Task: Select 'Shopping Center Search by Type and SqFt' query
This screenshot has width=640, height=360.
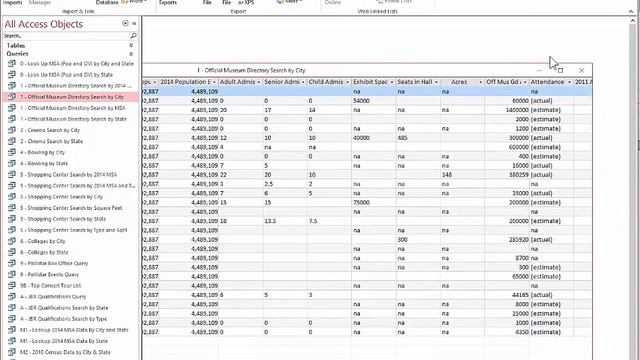Action: (71, 230)
